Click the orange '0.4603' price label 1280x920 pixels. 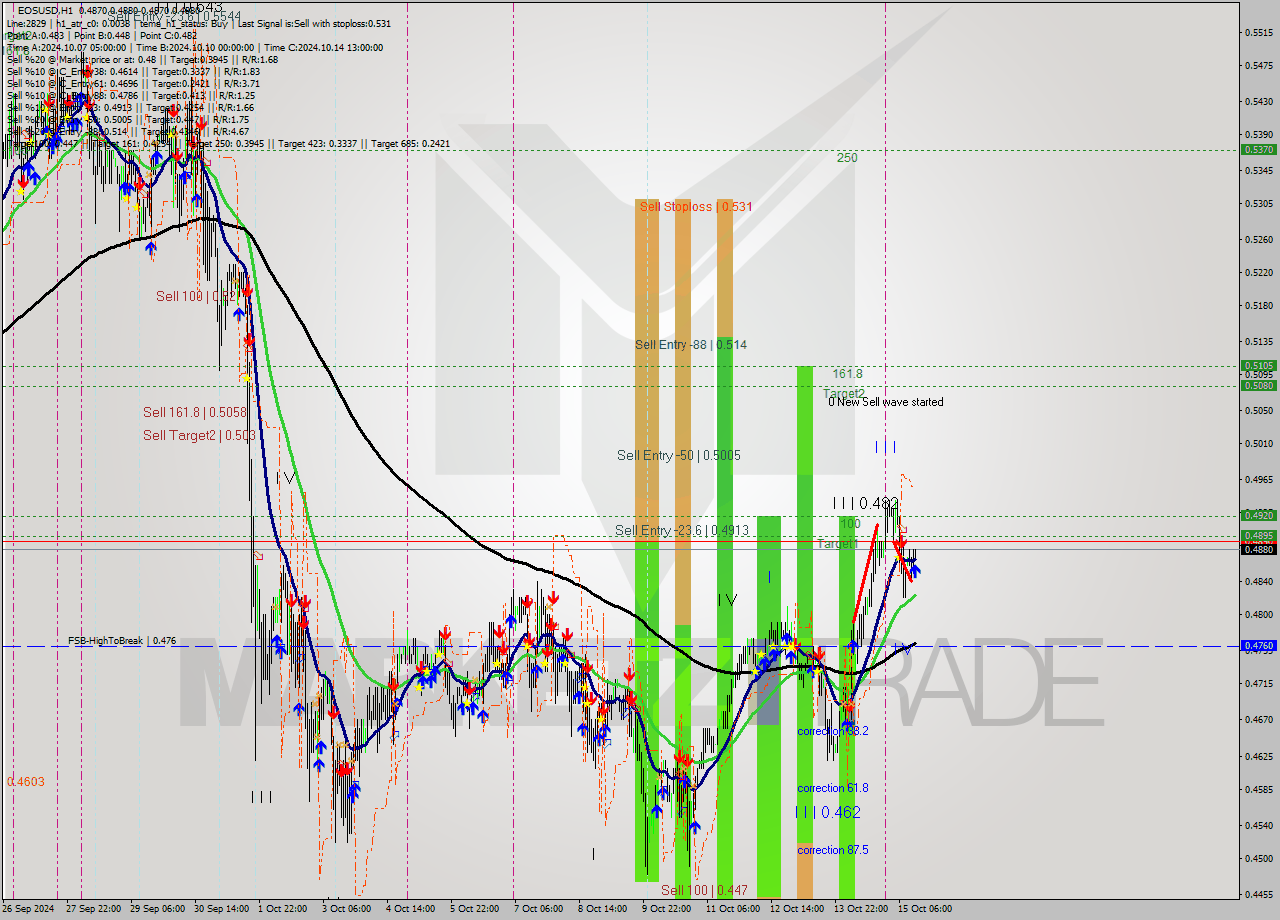pyautogui.click(x=26, y=781)
